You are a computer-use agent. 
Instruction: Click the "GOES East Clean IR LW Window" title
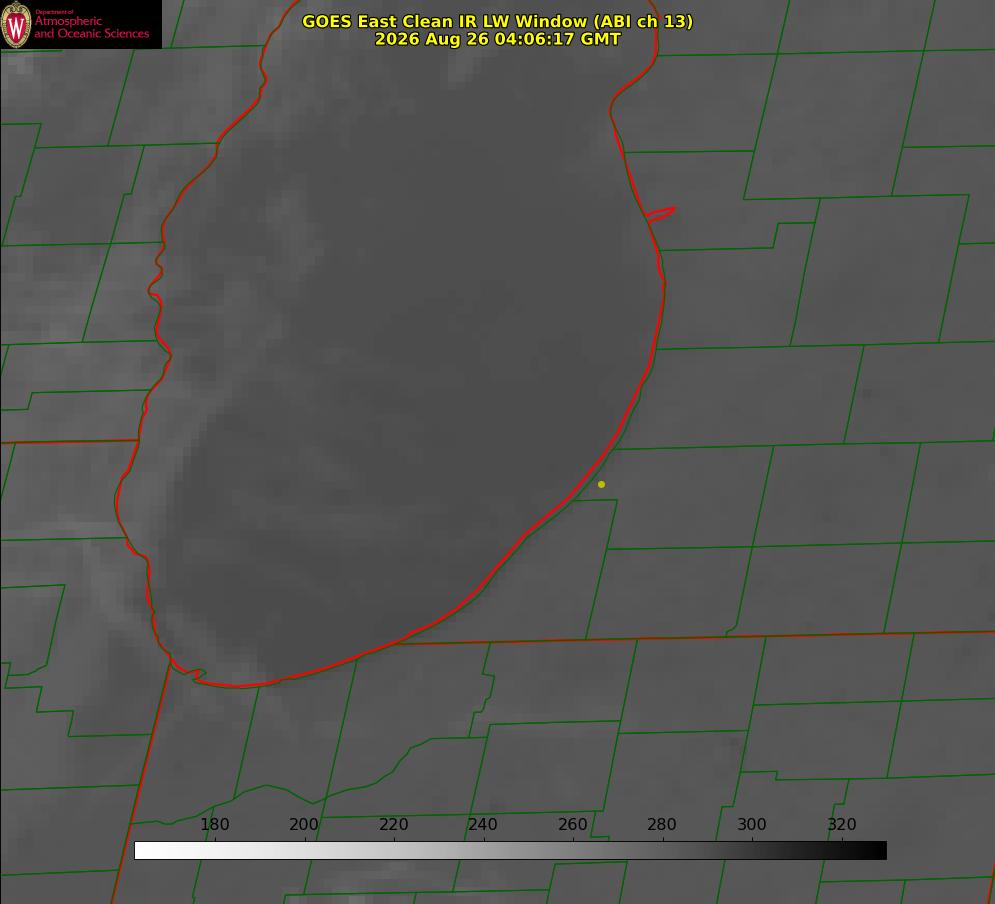click(x=444, y=21)
